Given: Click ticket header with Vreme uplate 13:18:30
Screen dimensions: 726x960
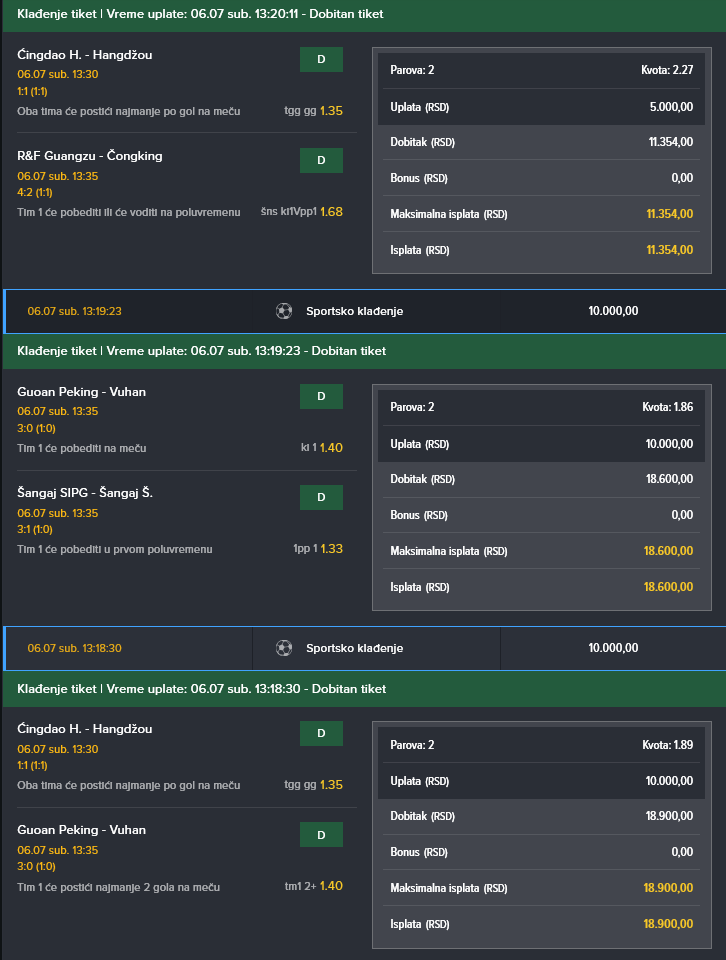Looking at the screenshot, I should (365, 689).
